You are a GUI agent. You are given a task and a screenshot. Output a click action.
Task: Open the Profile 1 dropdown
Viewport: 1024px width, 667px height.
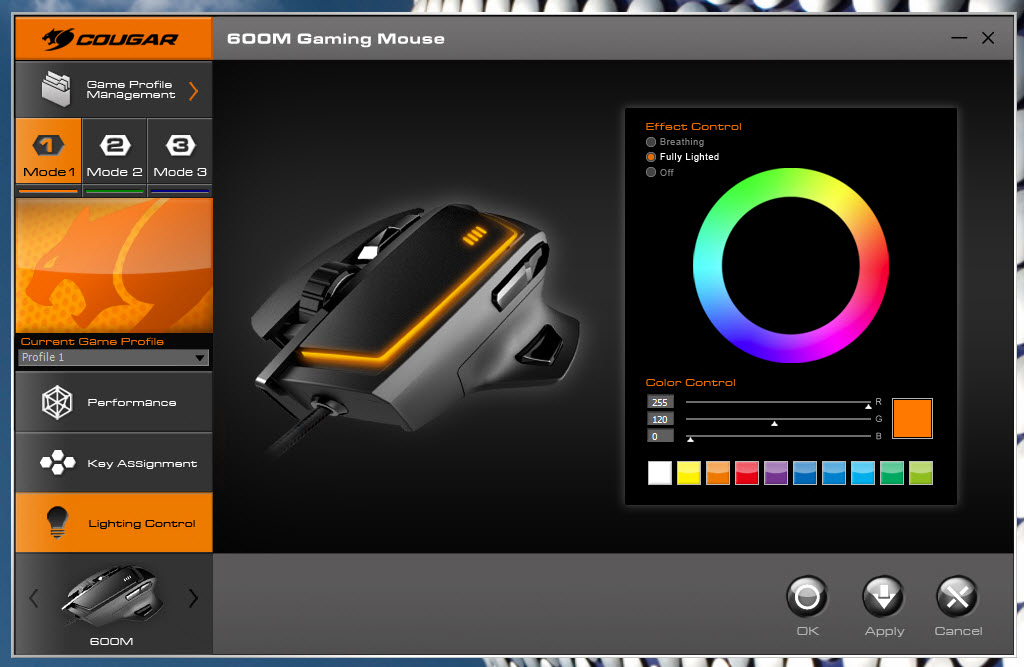[114, 357]
